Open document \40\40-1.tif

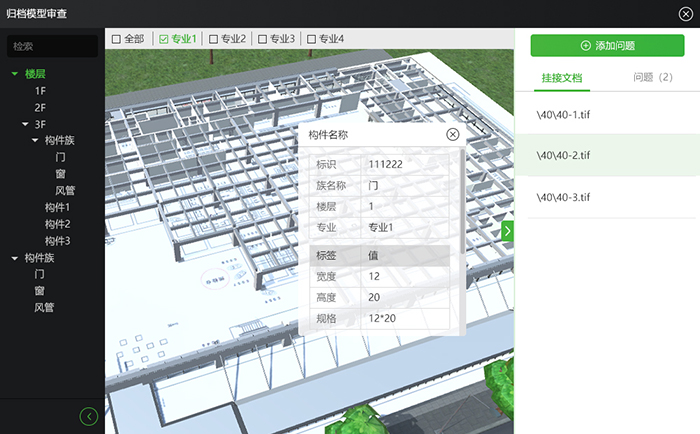pos(563,114)
